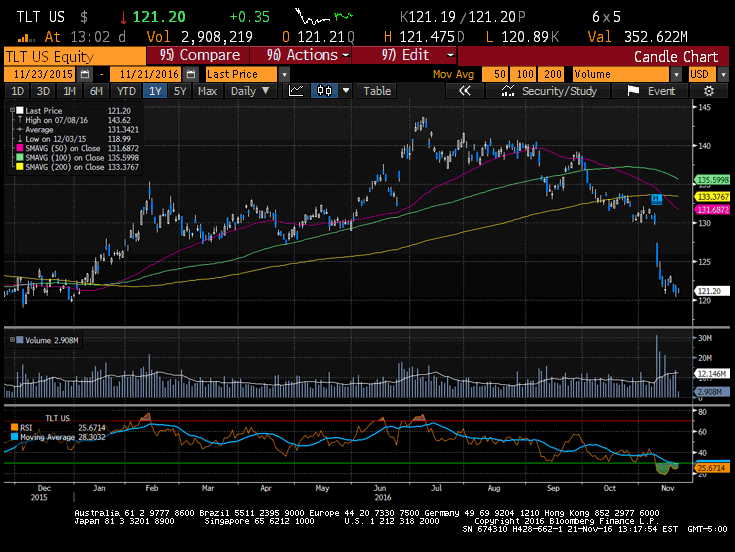Open the USD currency dropdown arrow
735x552 pixels.
[723, 74]
